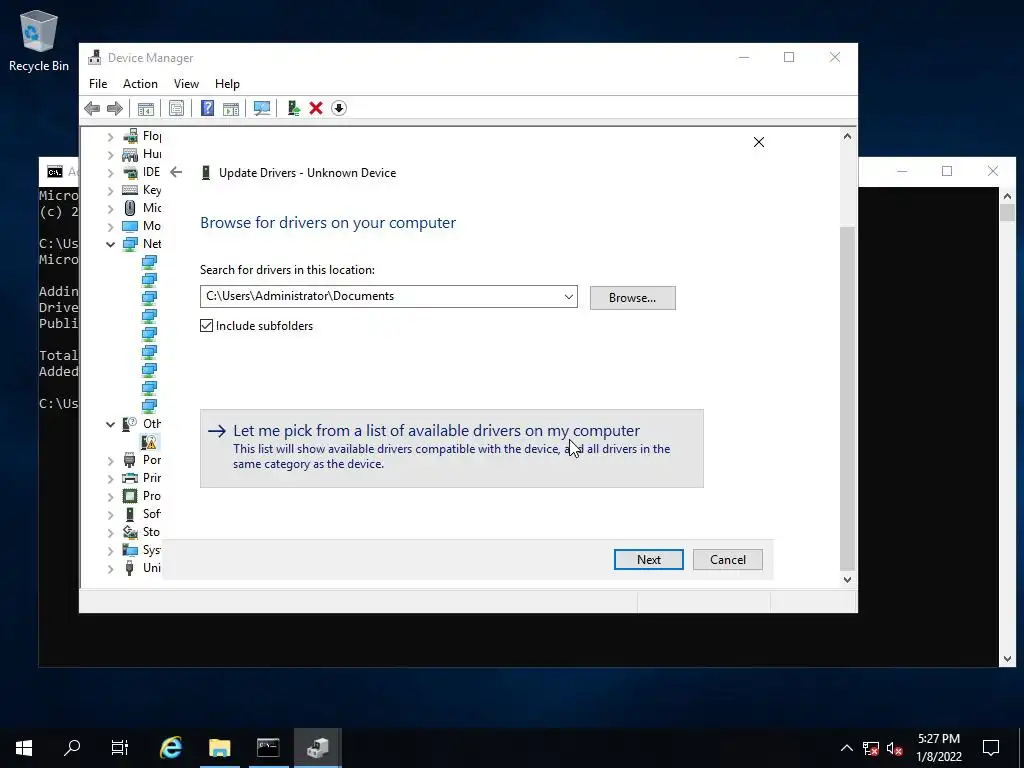This screenshot has height=768, width=1024.
Task: Click the taskbar Search magnifier
Action: 72,748
